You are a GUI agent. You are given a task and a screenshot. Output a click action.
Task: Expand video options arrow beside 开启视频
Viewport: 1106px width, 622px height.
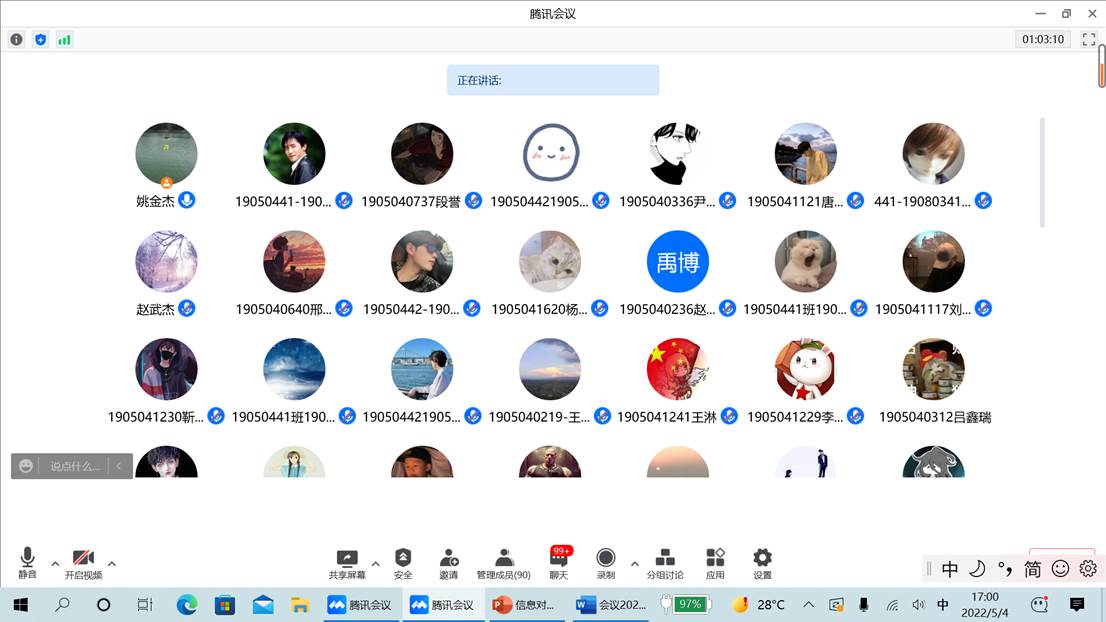pos(112,563)
